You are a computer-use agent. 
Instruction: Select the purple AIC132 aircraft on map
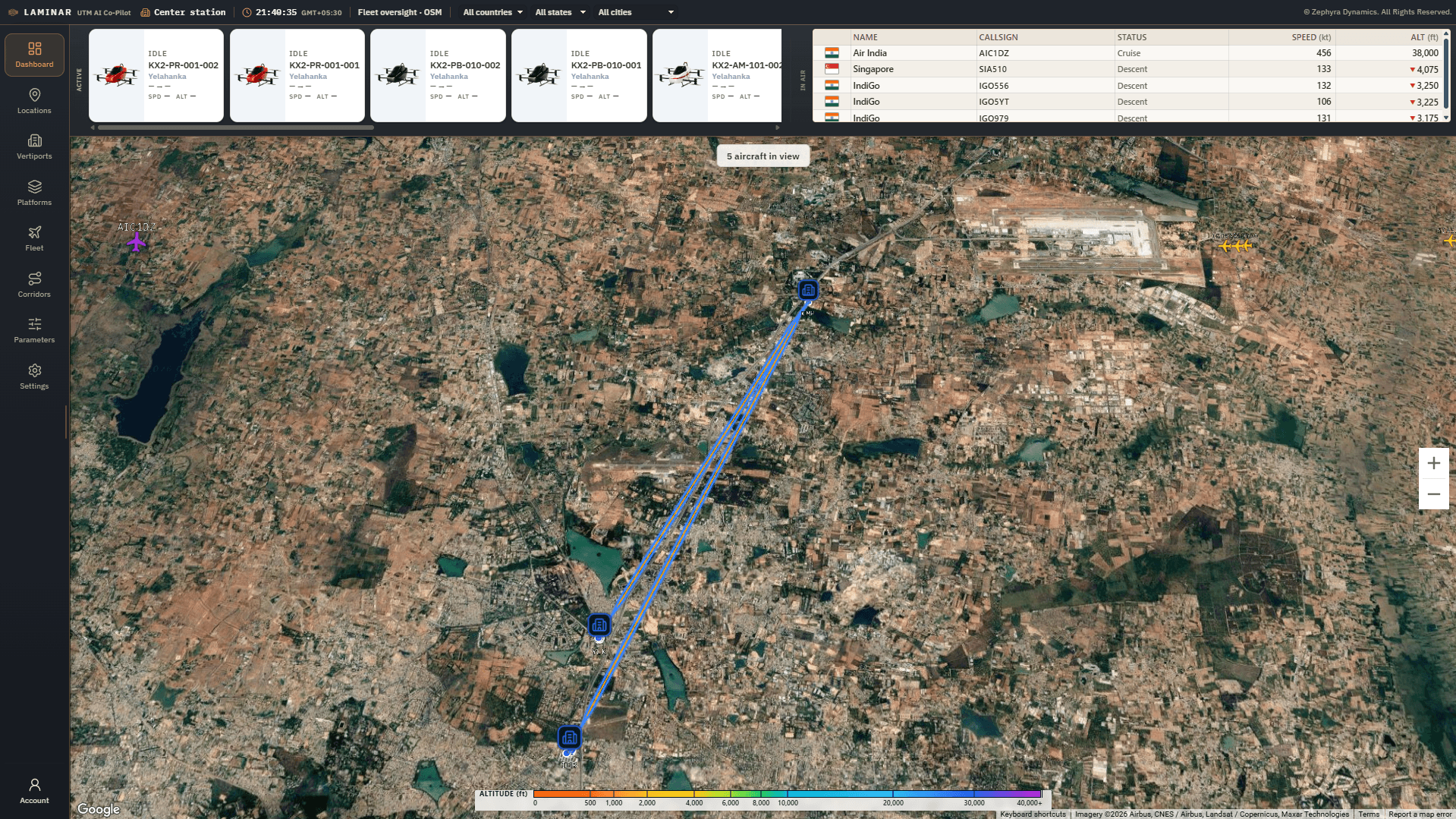[x=137, y=242]
